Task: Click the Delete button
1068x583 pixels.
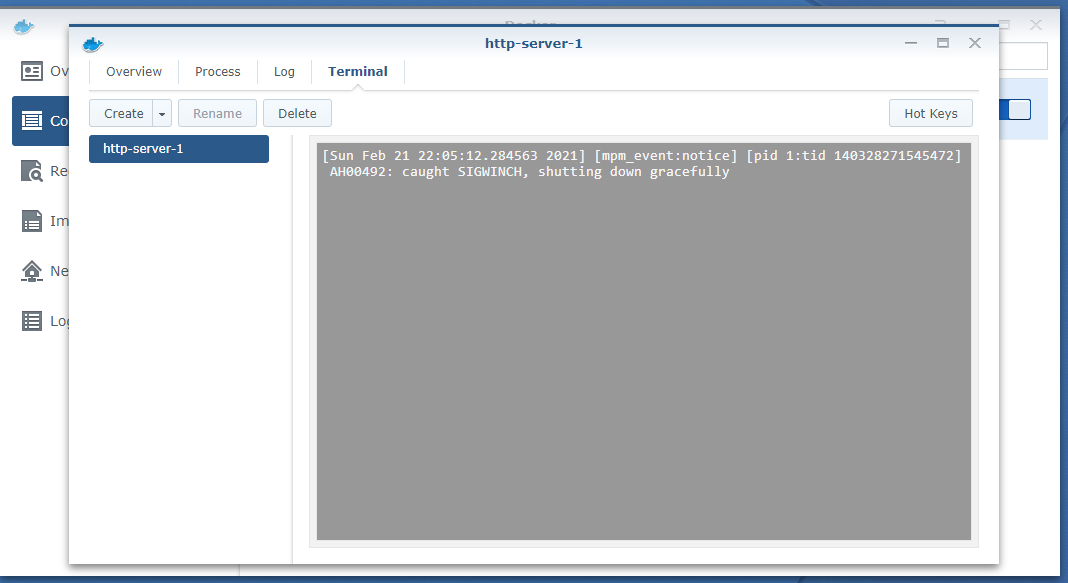Action: [x=297, y=114]
